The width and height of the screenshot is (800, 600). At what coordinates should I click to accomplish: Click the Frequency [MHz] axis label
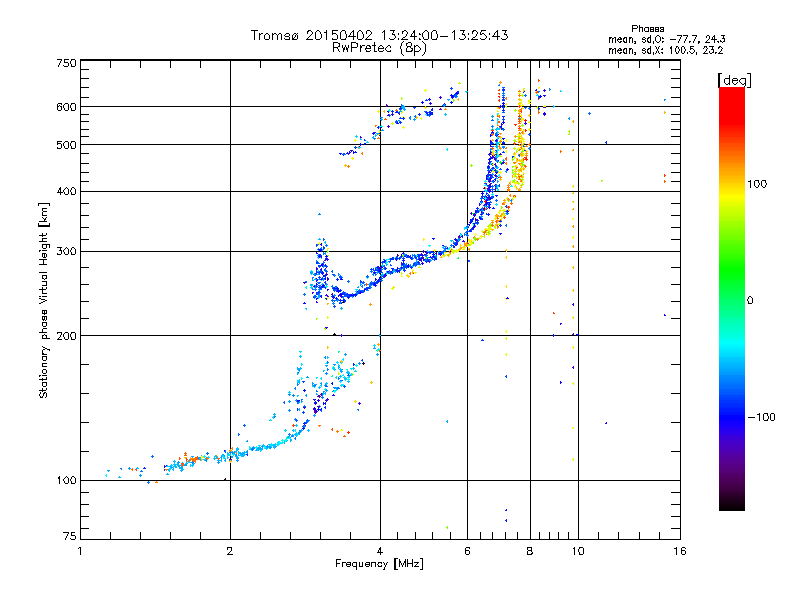point(379,566)
